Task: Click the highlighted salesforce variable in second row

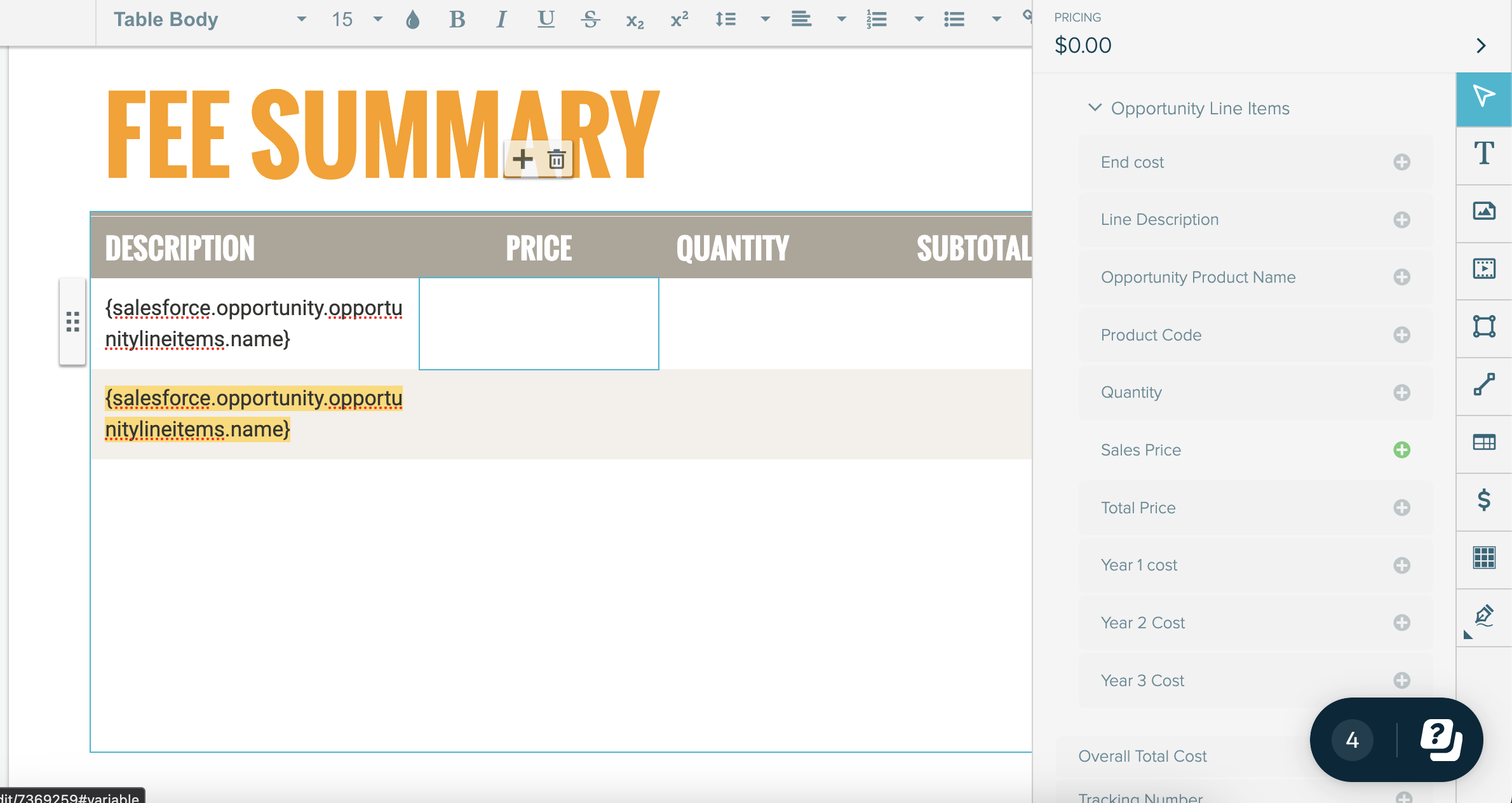Action: (253, 414)
